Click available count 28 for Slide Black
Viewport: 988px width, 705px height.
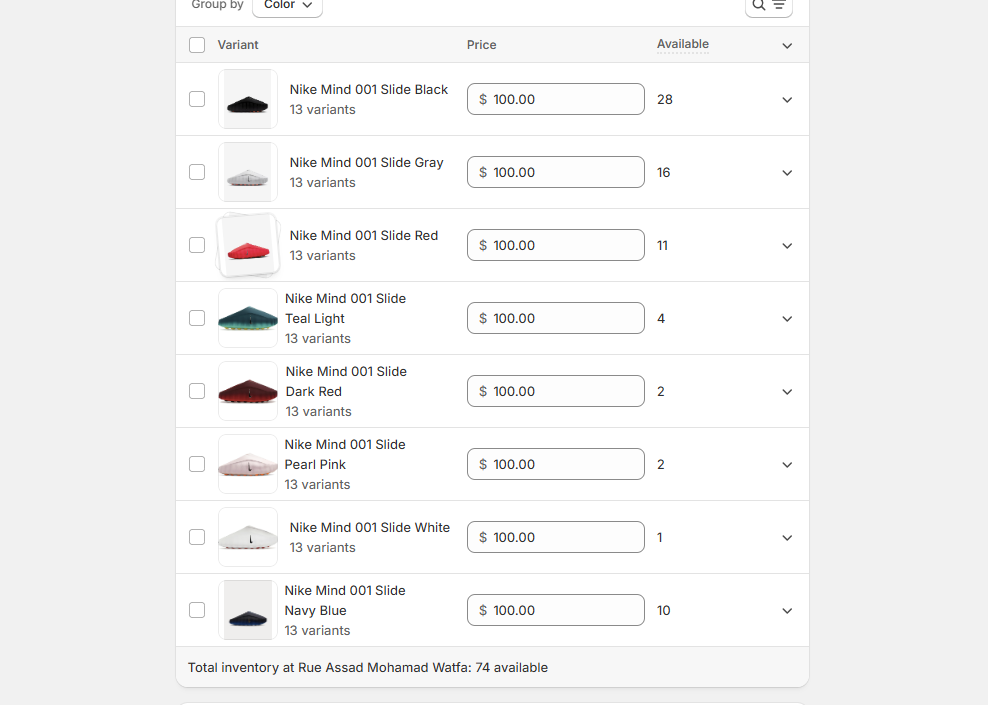pyautogui.click(x=665, y=100)
